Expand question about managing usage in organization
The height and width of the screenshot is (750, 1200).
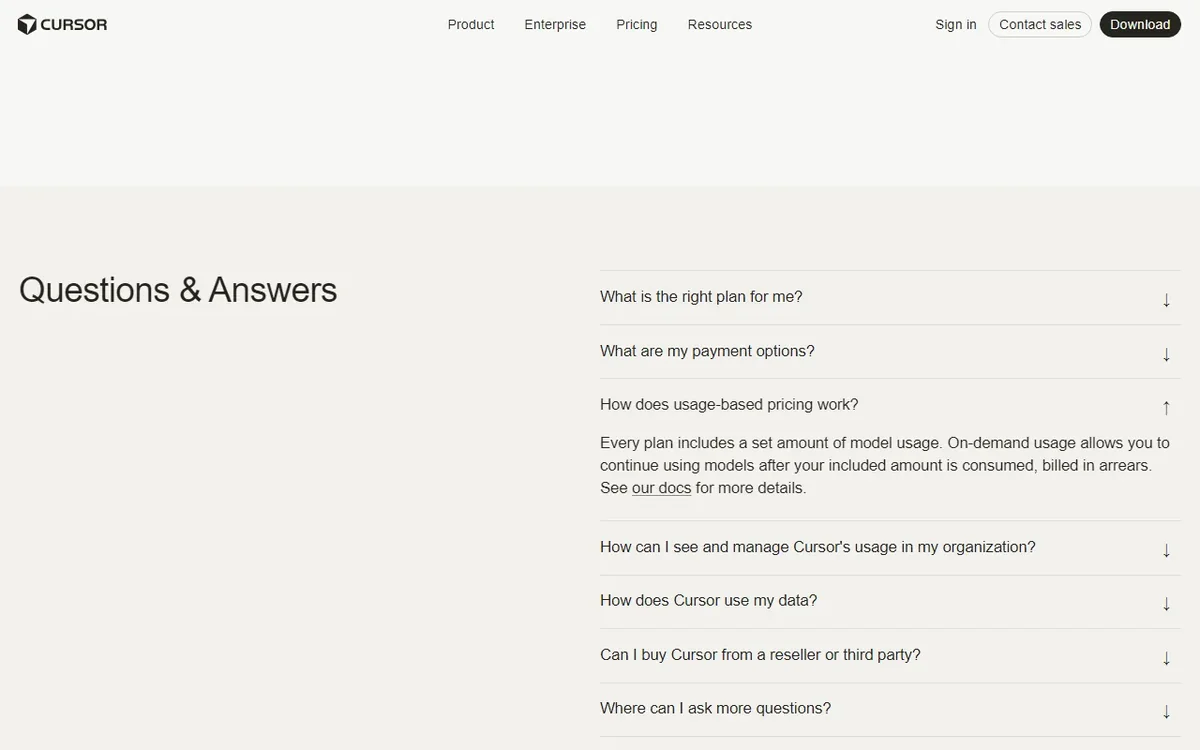click(x=890, y=547)
